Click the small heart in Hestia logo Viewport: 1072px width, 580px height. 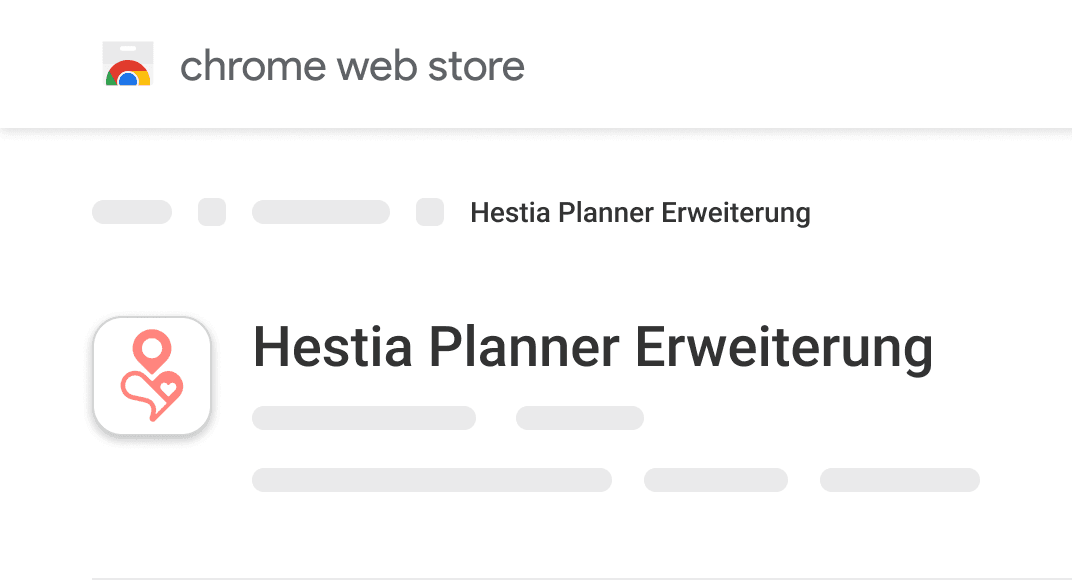(167, 385)
